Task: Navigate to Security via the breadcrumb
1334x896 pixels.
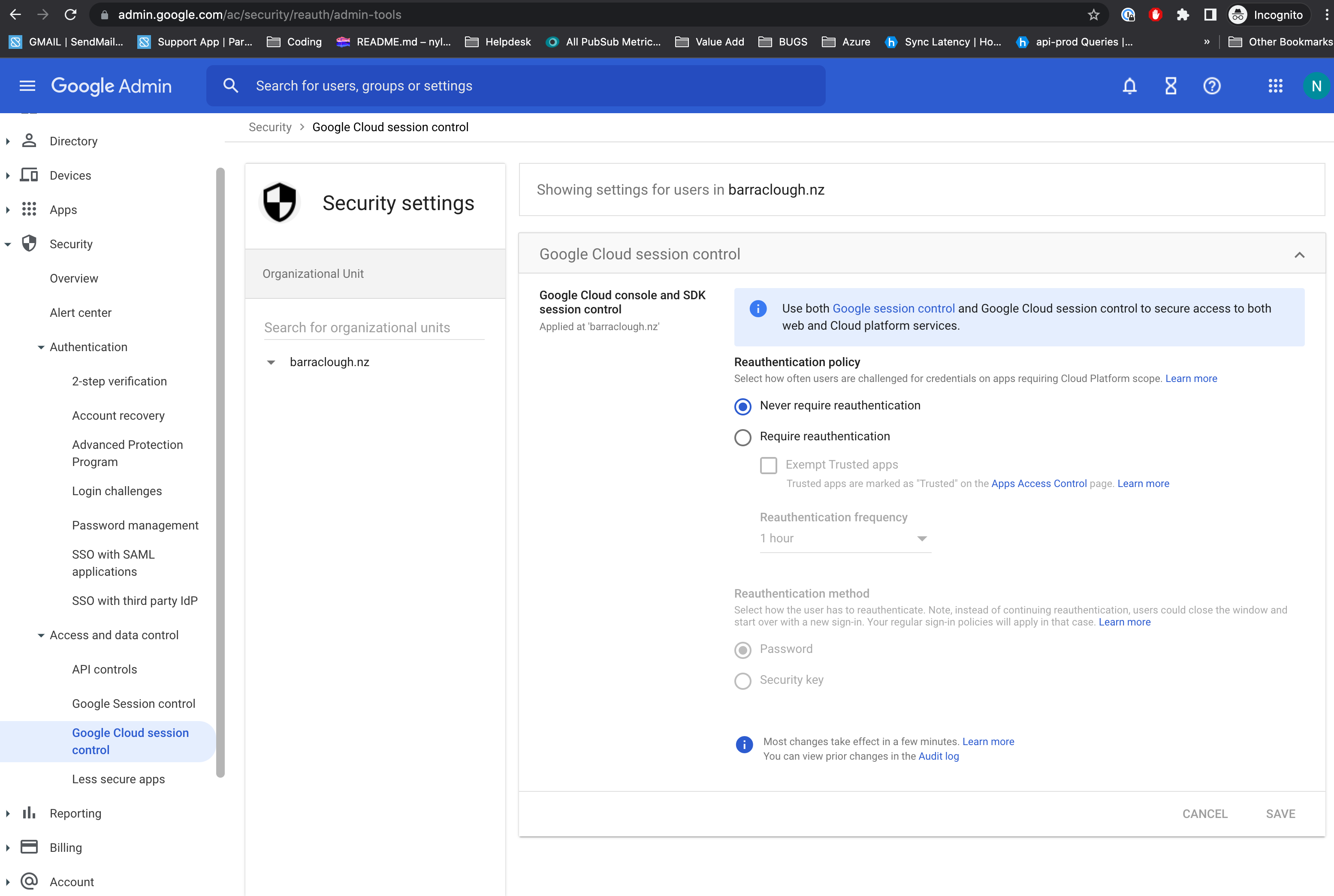Action: (270, 127)
